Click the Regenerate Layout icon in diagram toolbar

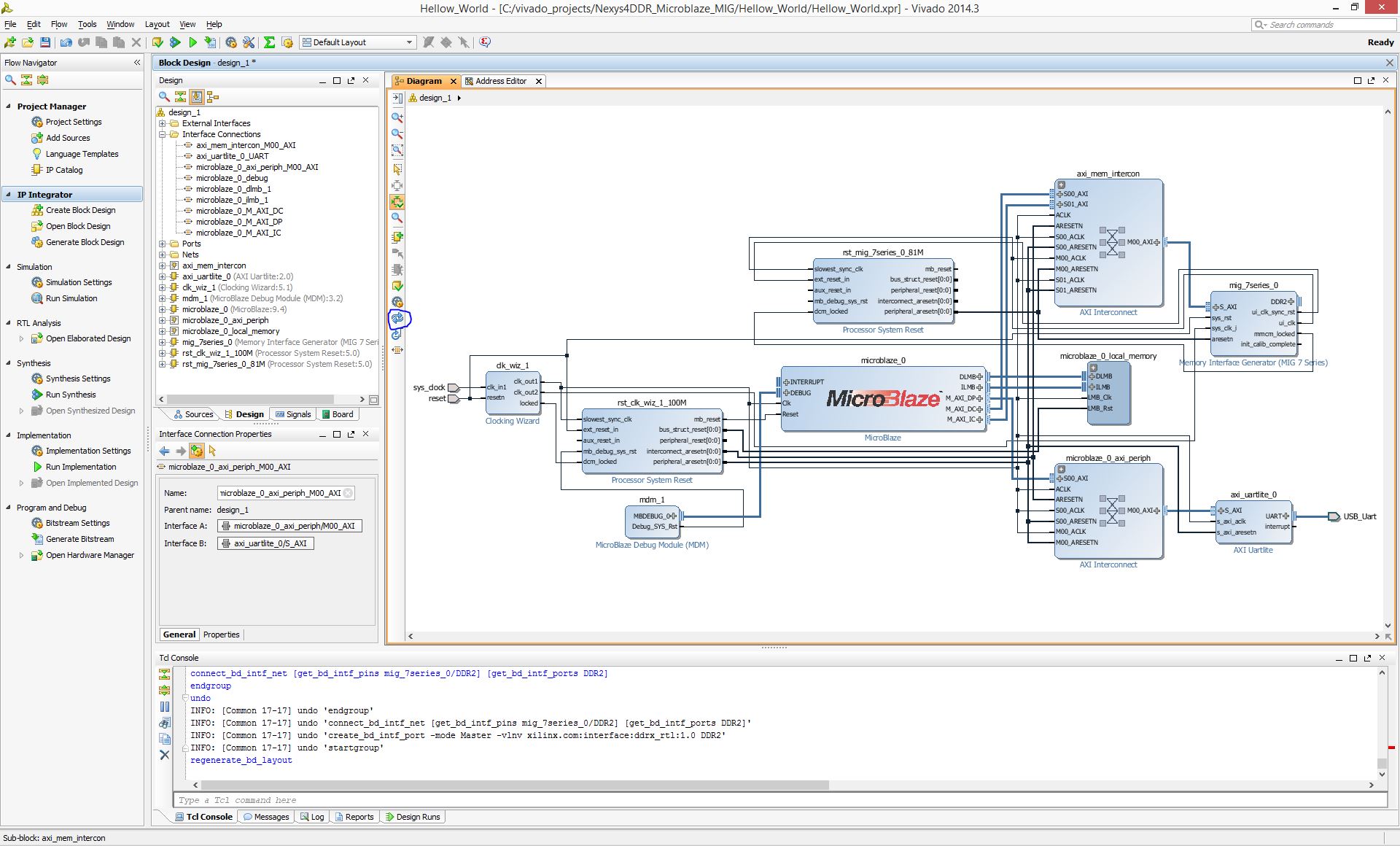pos(397,318)
